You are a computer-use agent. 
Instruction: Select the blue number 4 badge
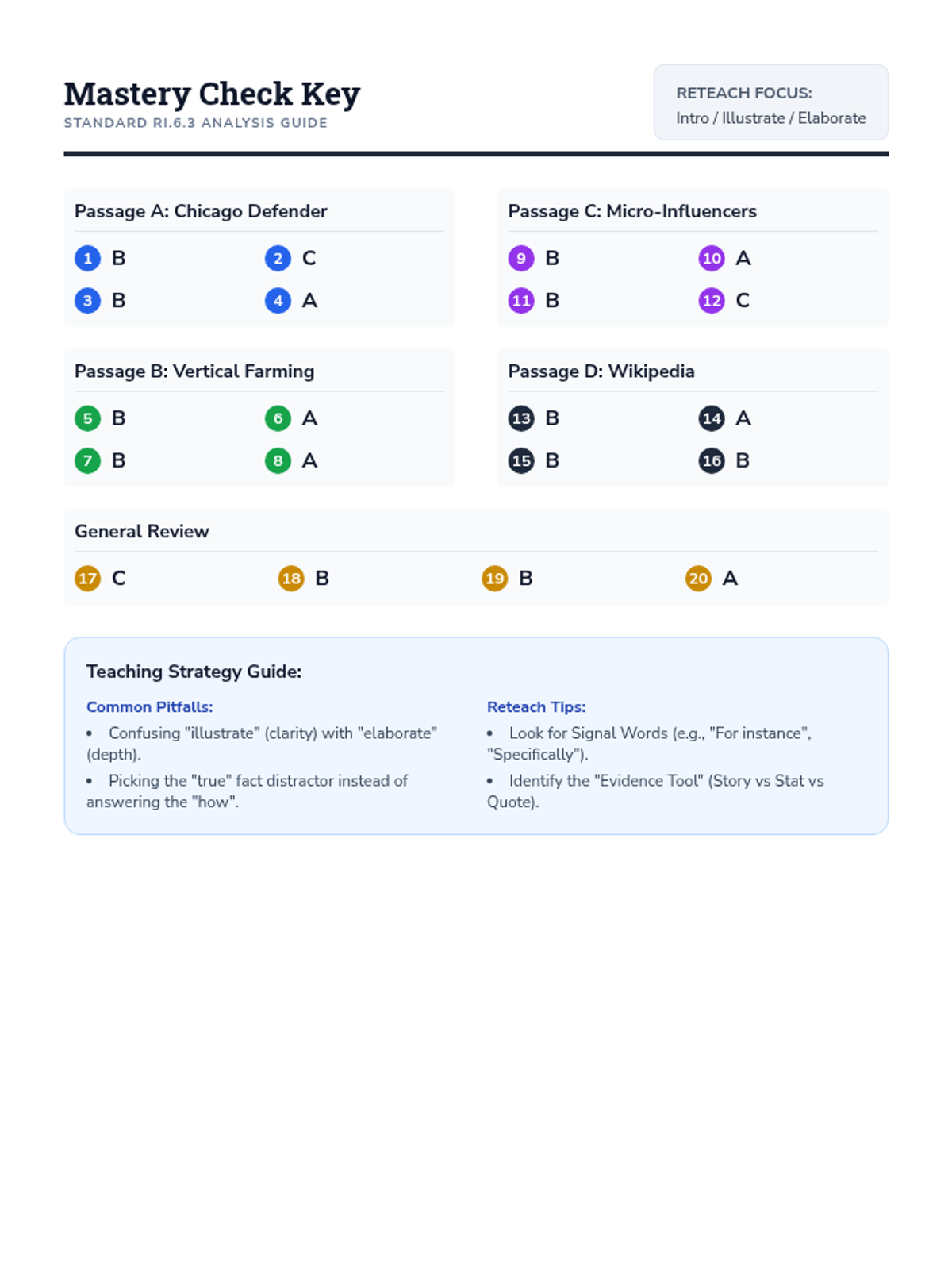(x=278, y=301)
